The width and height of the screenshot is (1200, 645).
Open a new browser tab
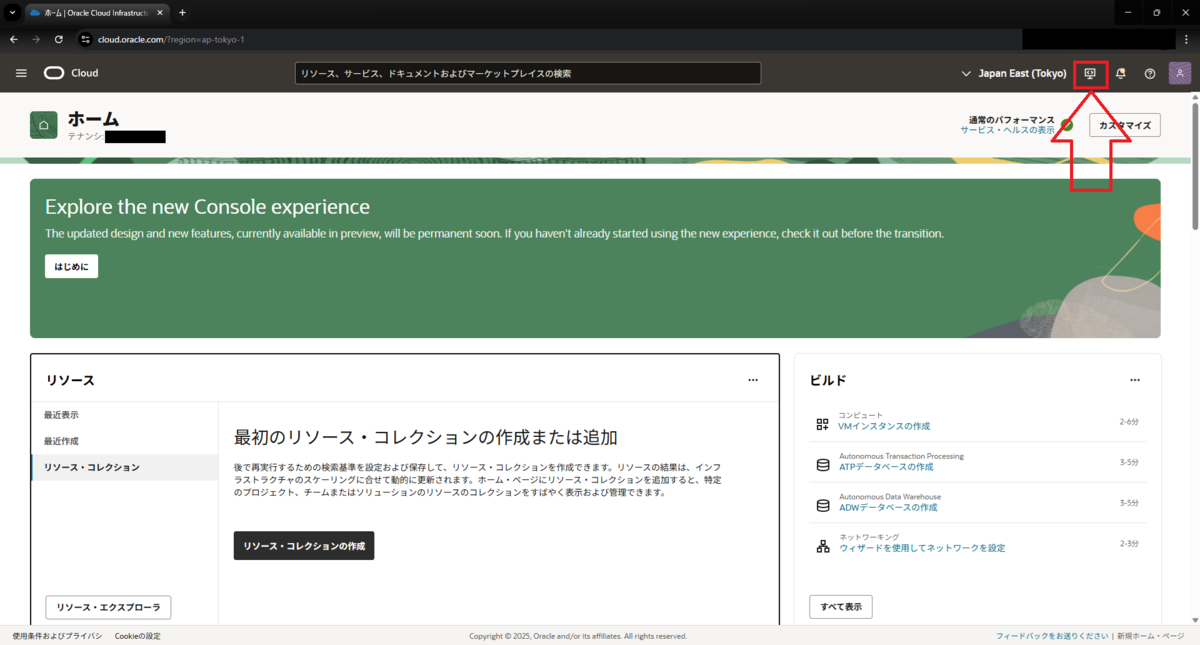pos(182,12)
